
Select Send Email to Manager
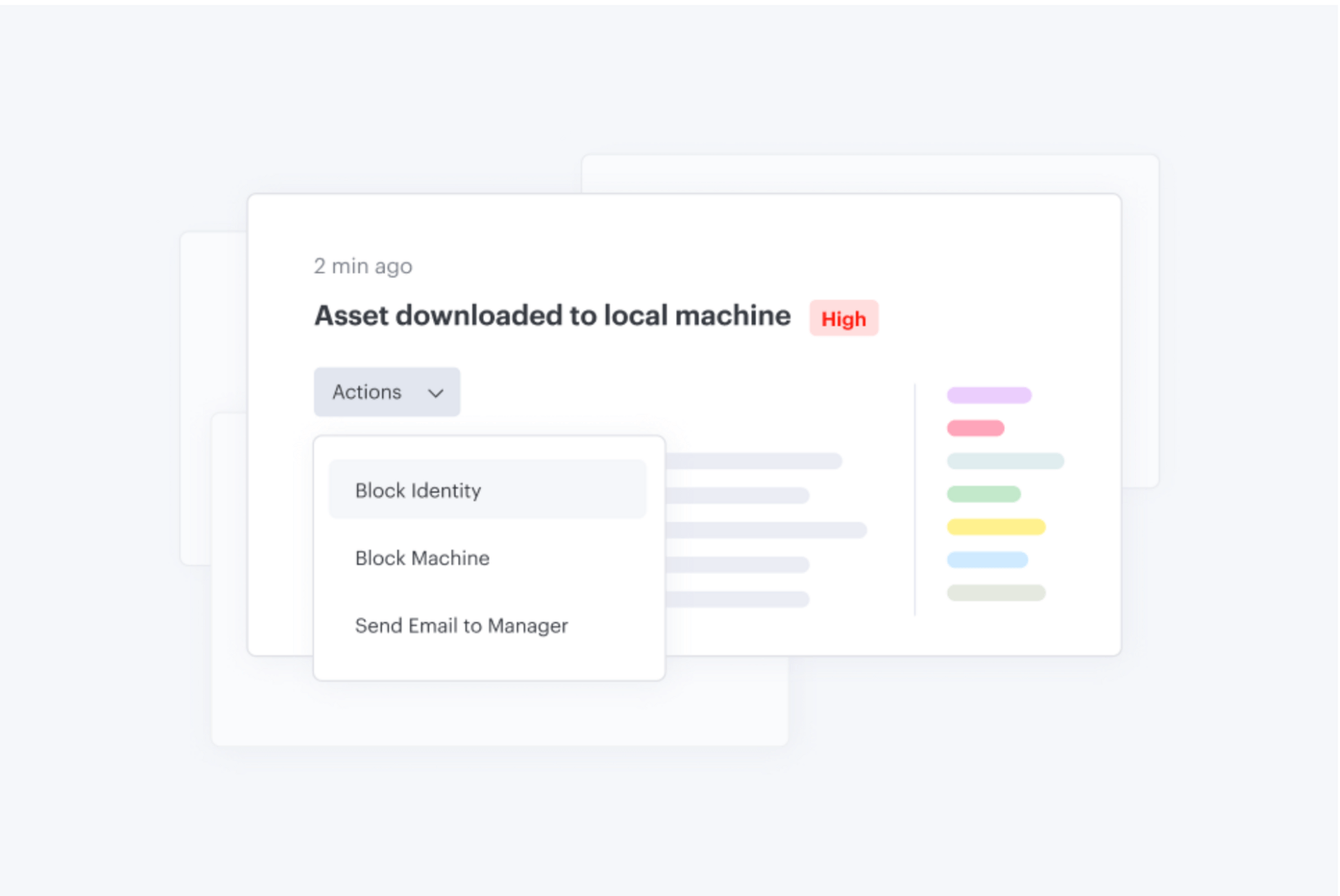461,626
